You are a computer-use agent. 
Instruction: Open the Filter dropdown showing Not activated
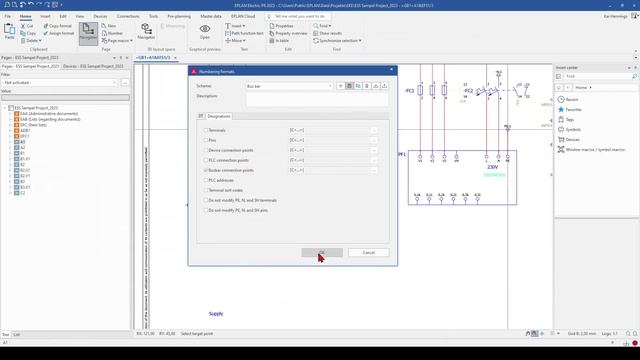click(x=59, y=82)
